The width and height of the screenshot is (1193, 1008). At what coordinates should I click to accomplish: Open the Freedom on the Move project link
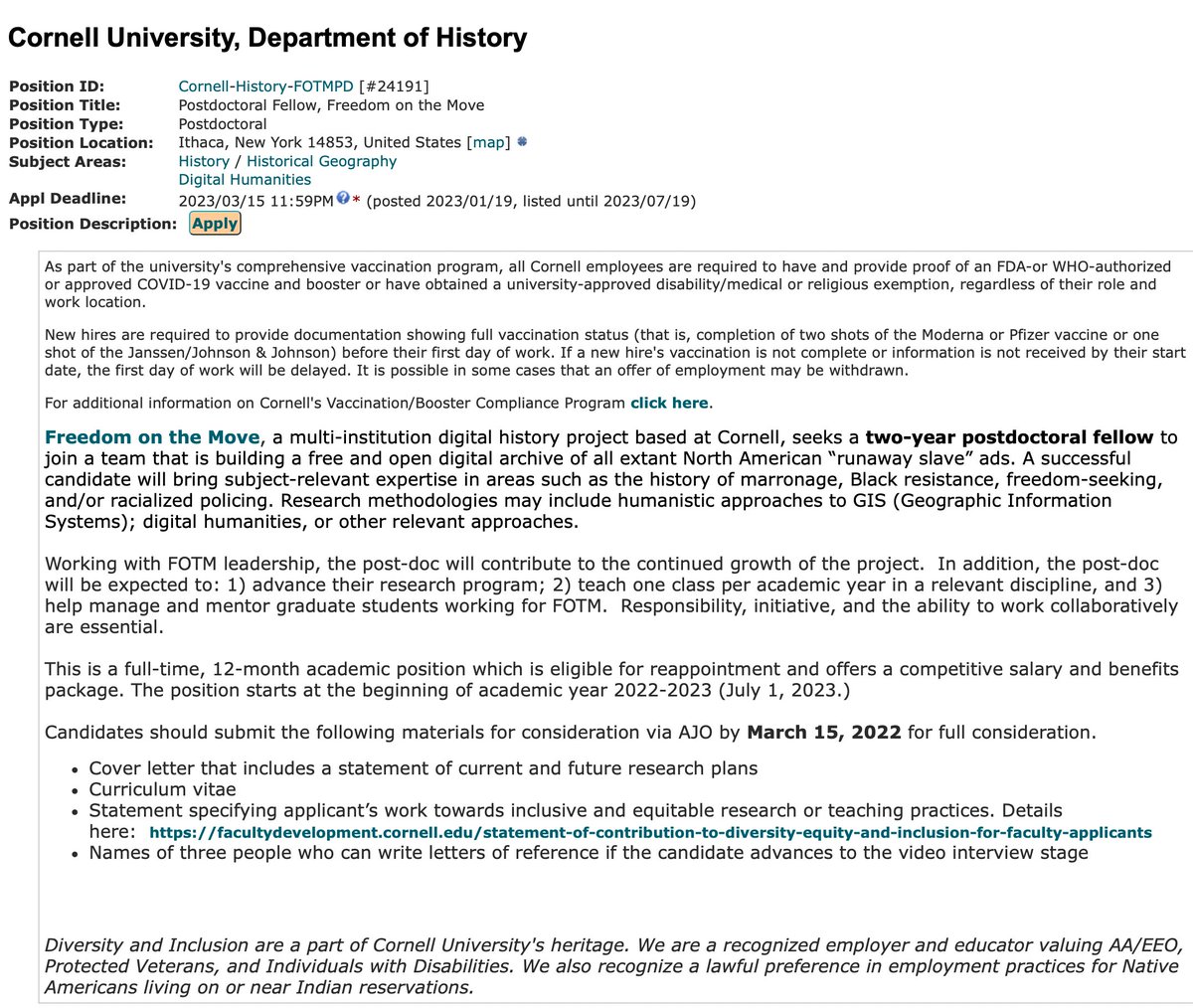(153, 437)
